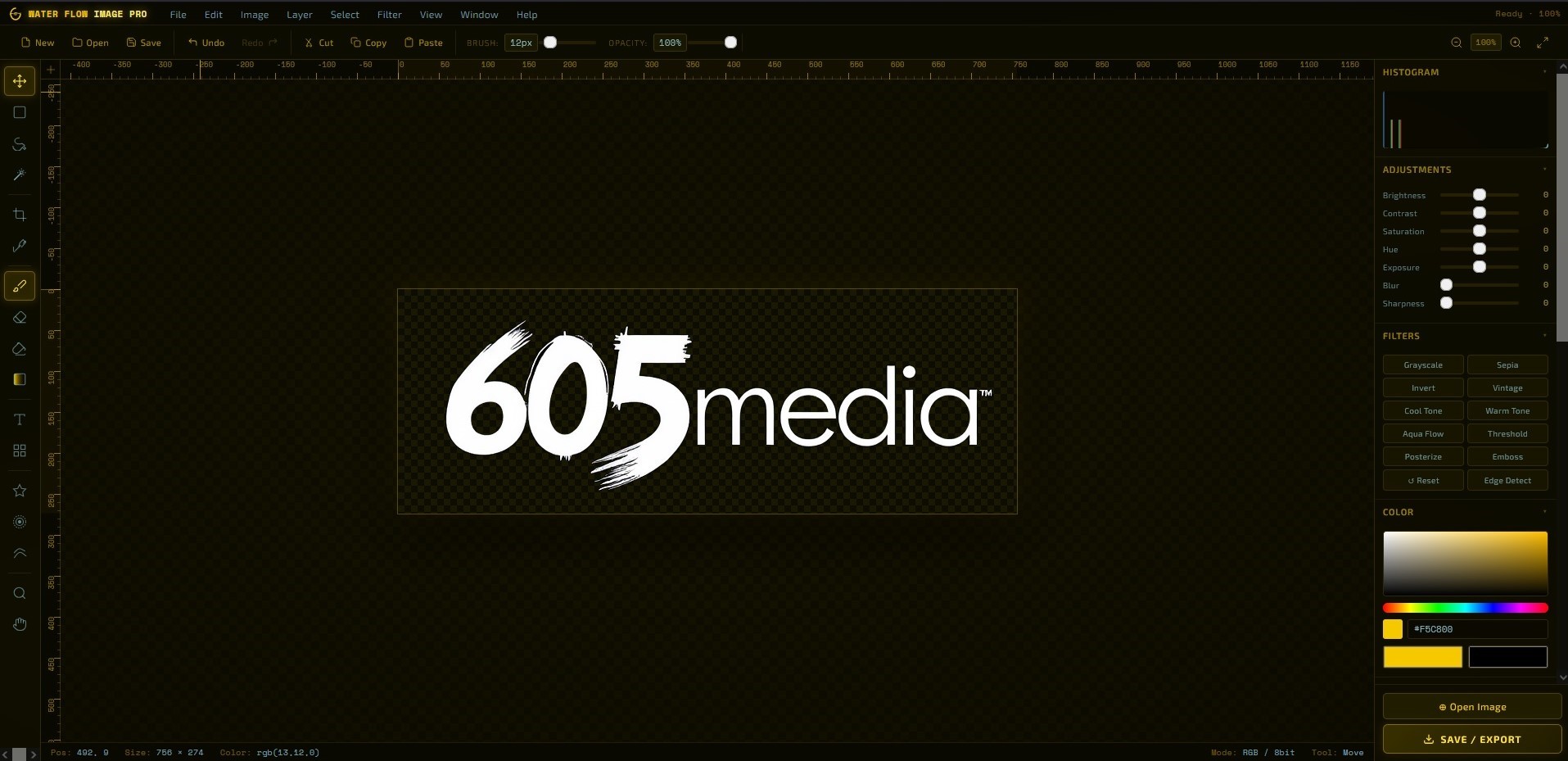Select the Lasso tool
This screenshot has height=761, width=1568.
[x=20, y=144]
